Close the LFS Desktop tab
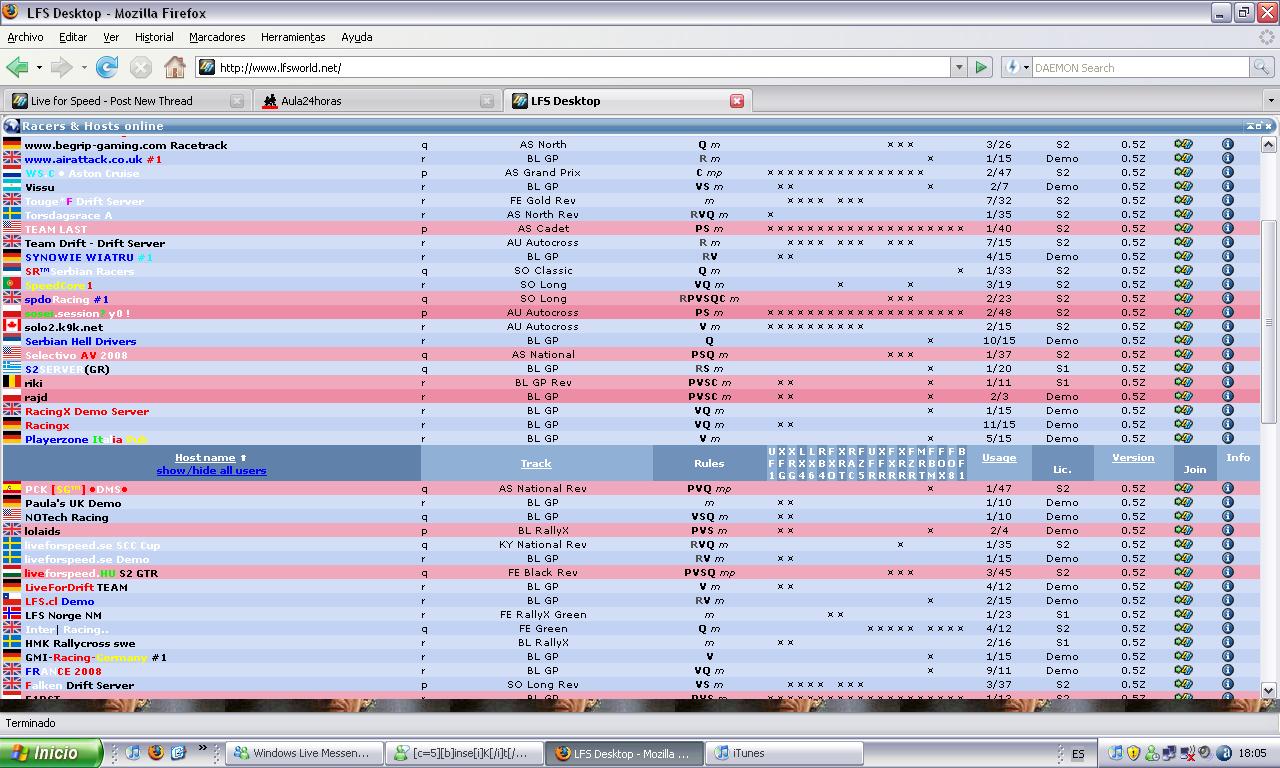The height and width of the screenshot is (768, 1280). click(x=737, y=101)
